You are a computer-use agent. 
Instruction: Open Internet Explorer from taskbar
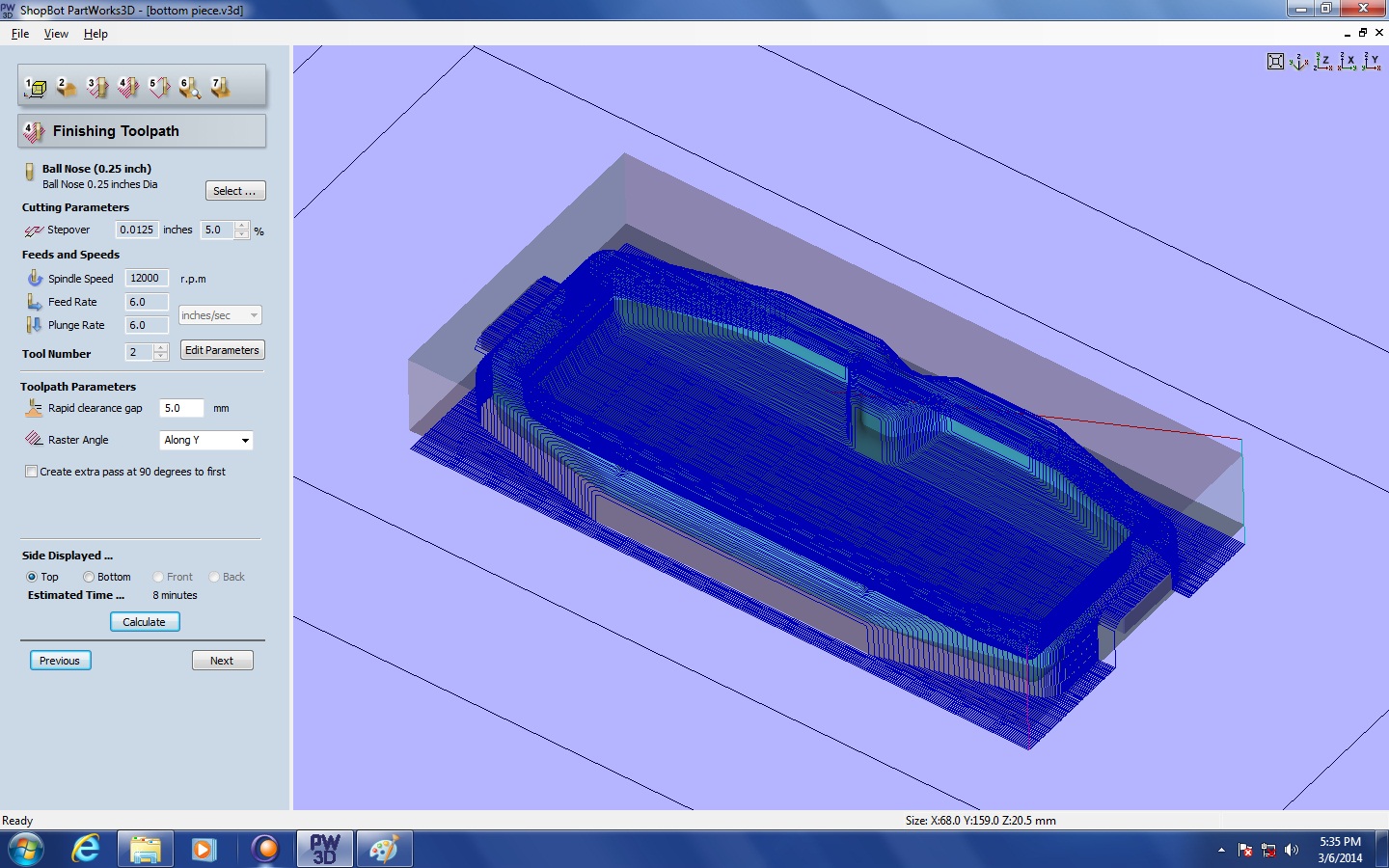(86, 849)
